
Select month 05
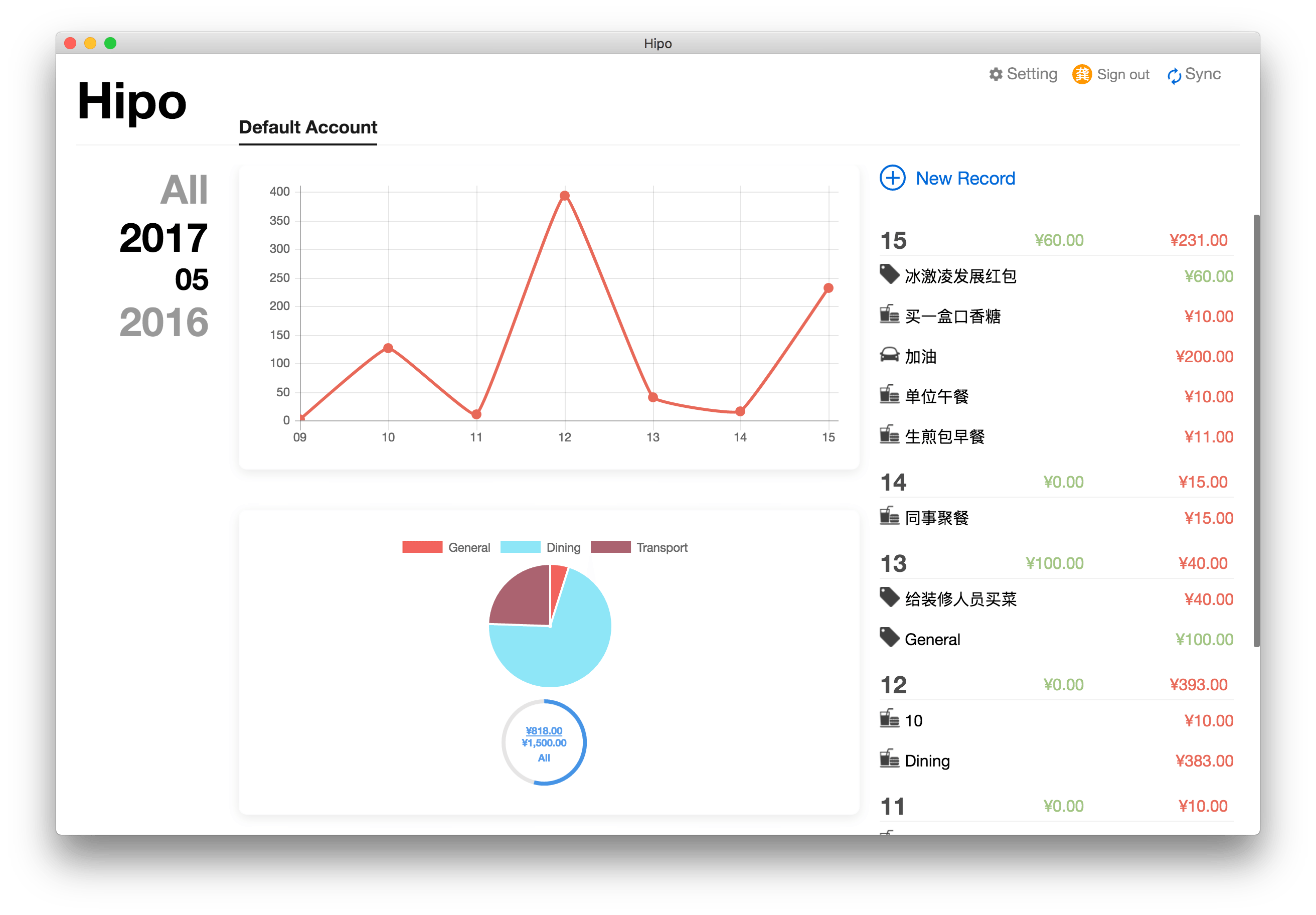[192, 280]
